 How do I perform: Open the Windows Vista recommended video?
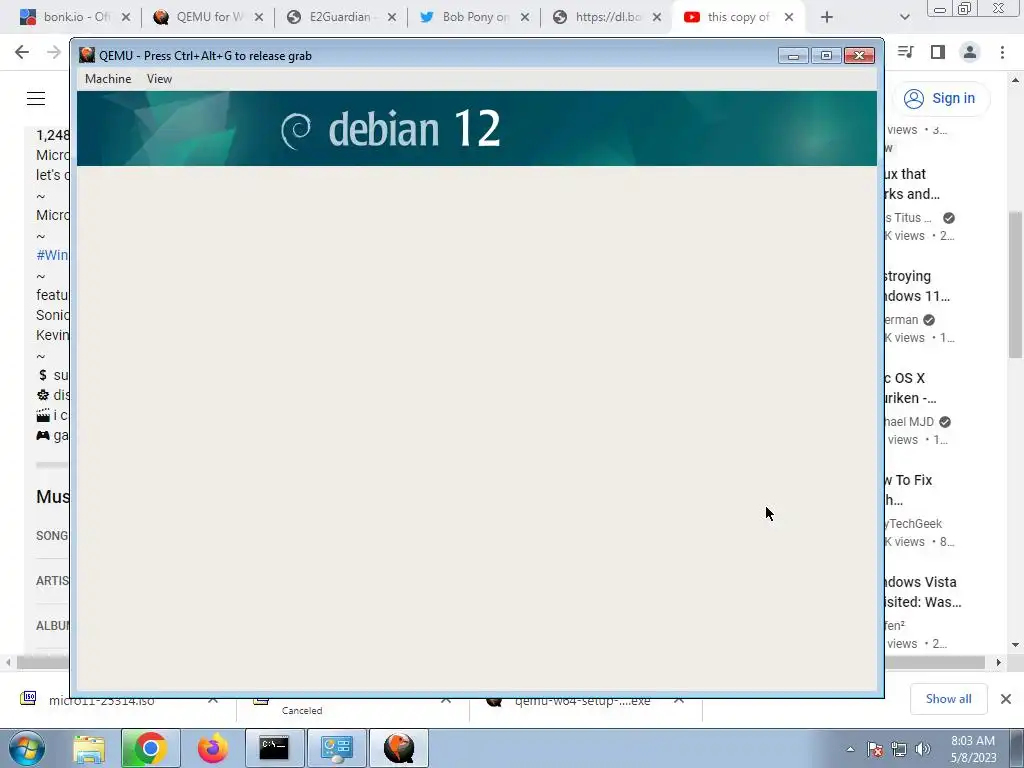coord(922,592)
